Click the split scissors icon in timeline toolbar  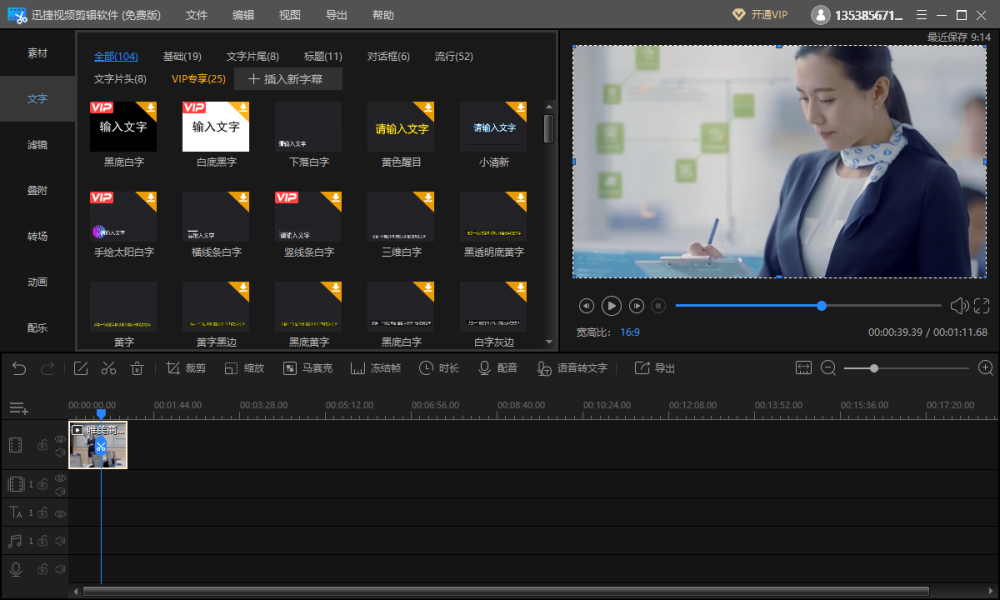(108, 368)
